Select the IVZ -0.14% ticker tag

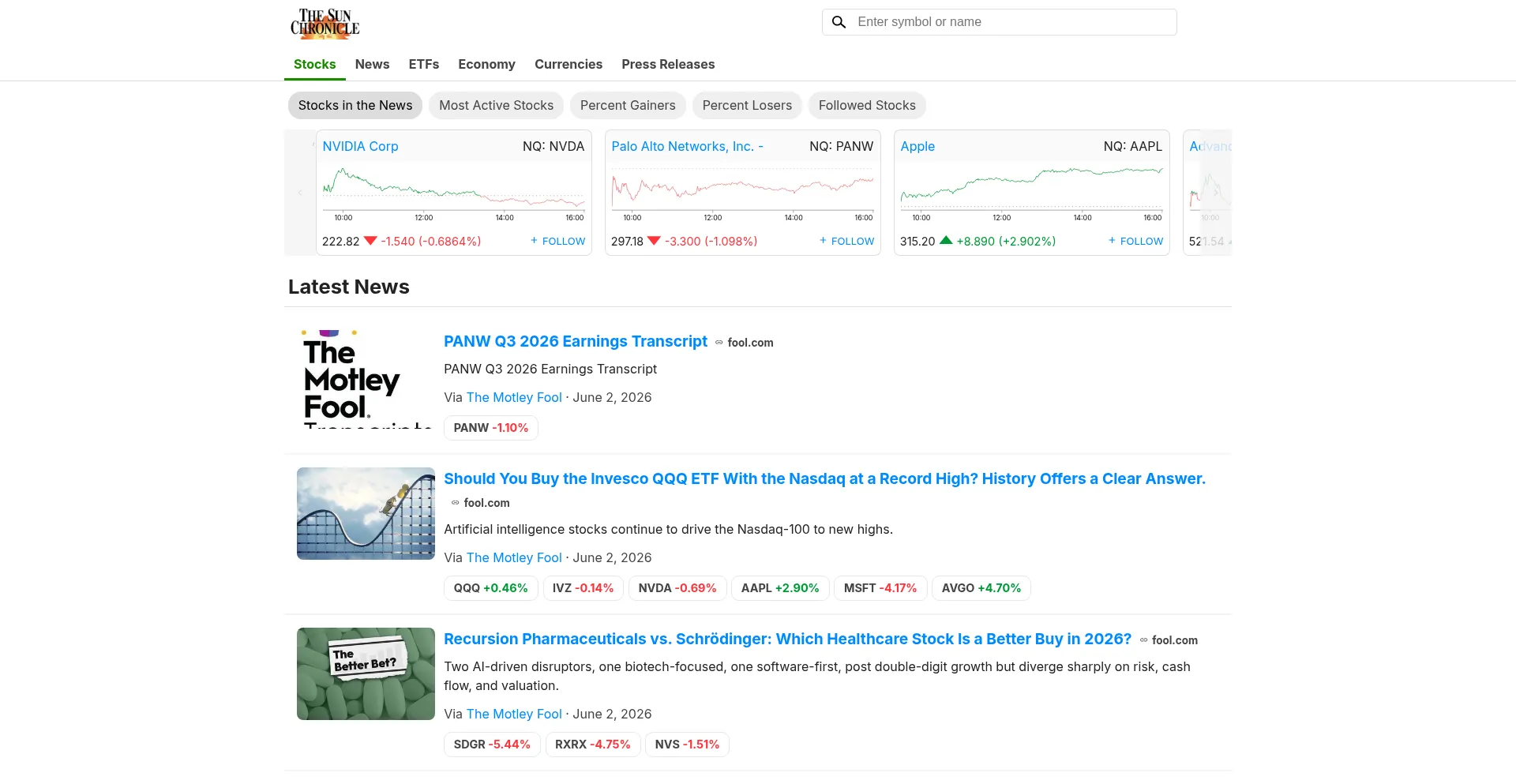point(584,588)
